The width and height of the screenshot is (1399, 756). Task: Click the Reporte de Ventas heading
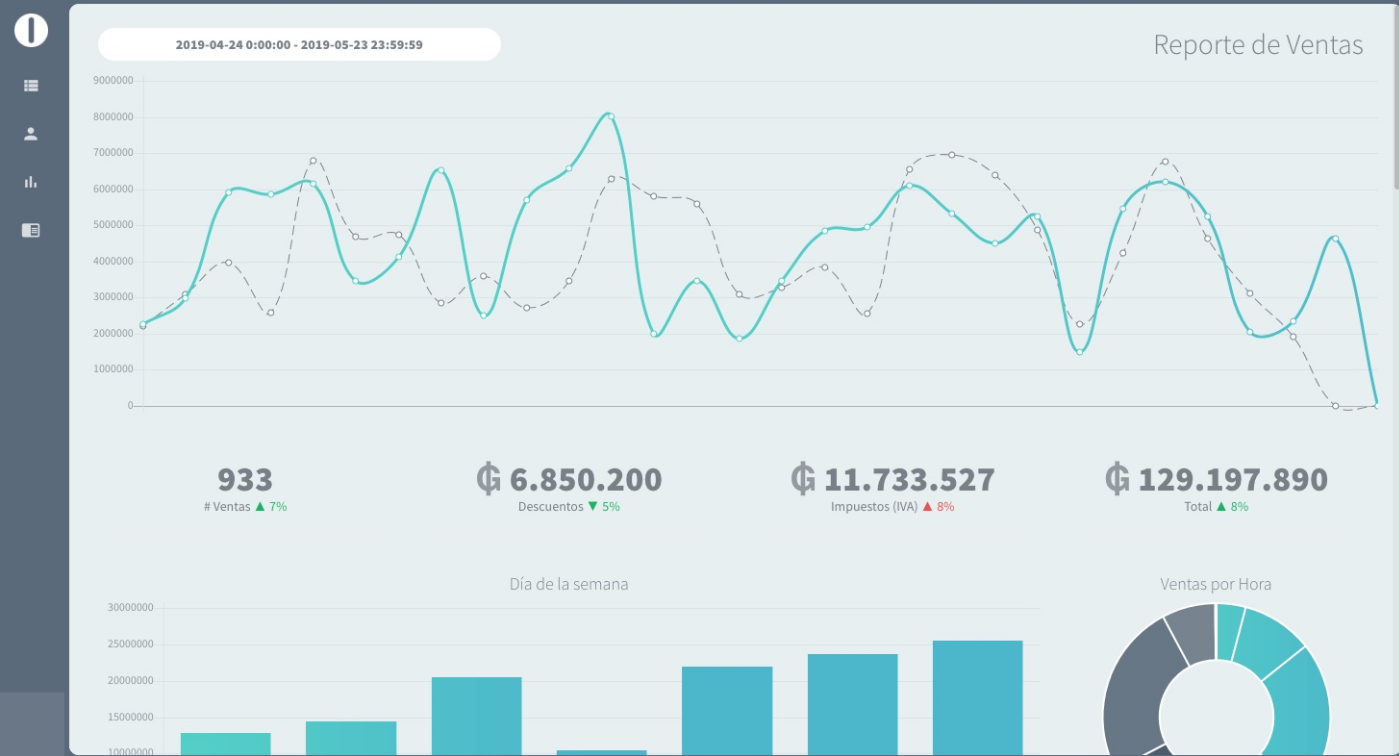(x=1257, y=45)
